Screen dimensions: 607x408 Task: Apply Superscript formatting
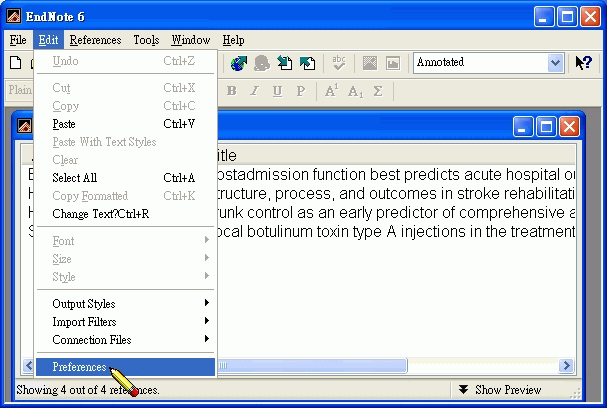tap(331, 91)
